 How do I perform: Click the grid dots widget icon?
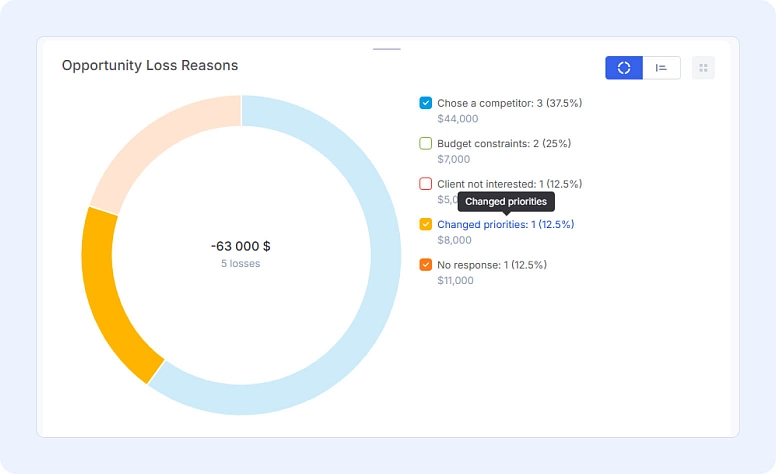(703, 68)
